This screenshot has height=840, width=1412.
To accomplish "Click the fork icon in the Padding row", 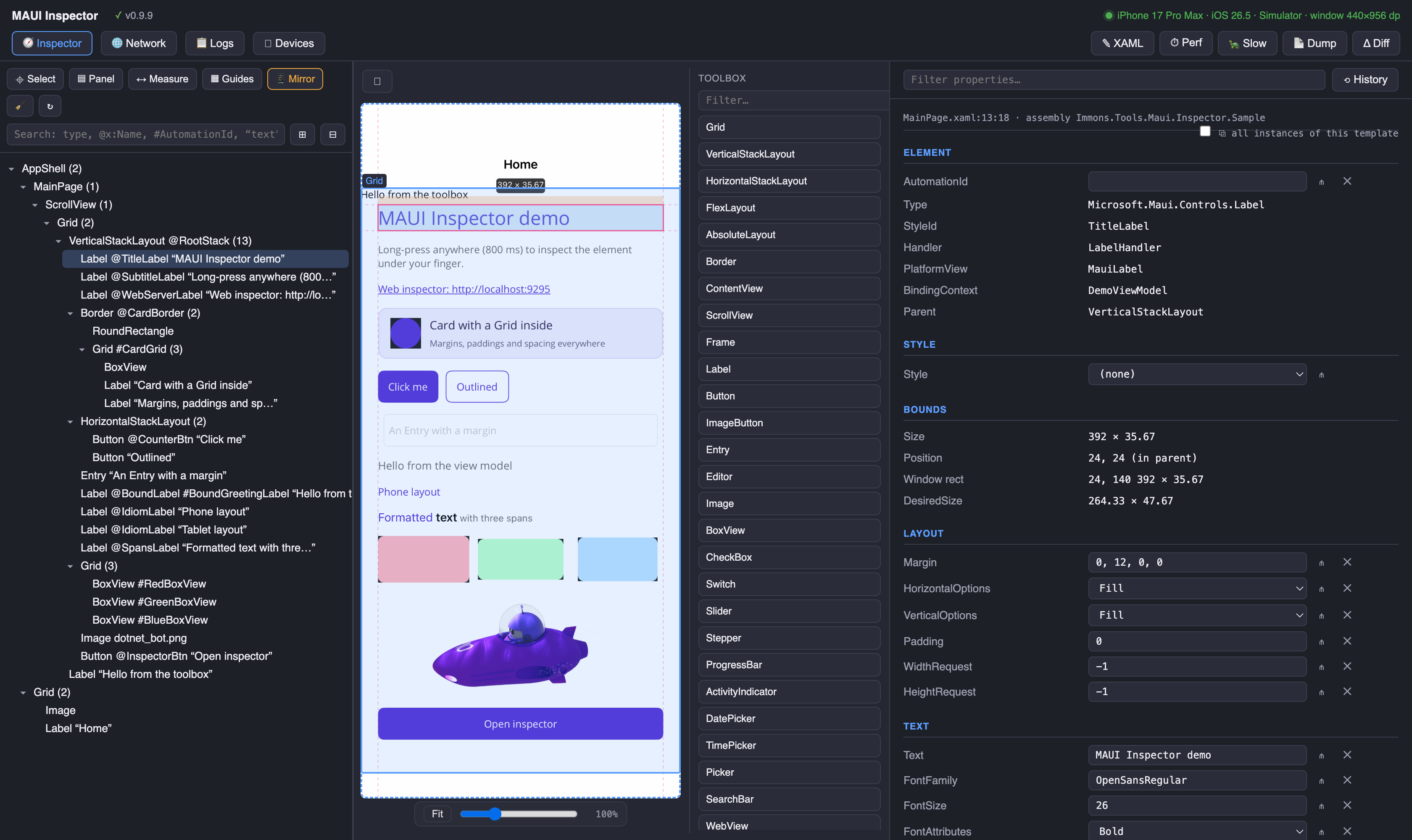I will 1321,642.
